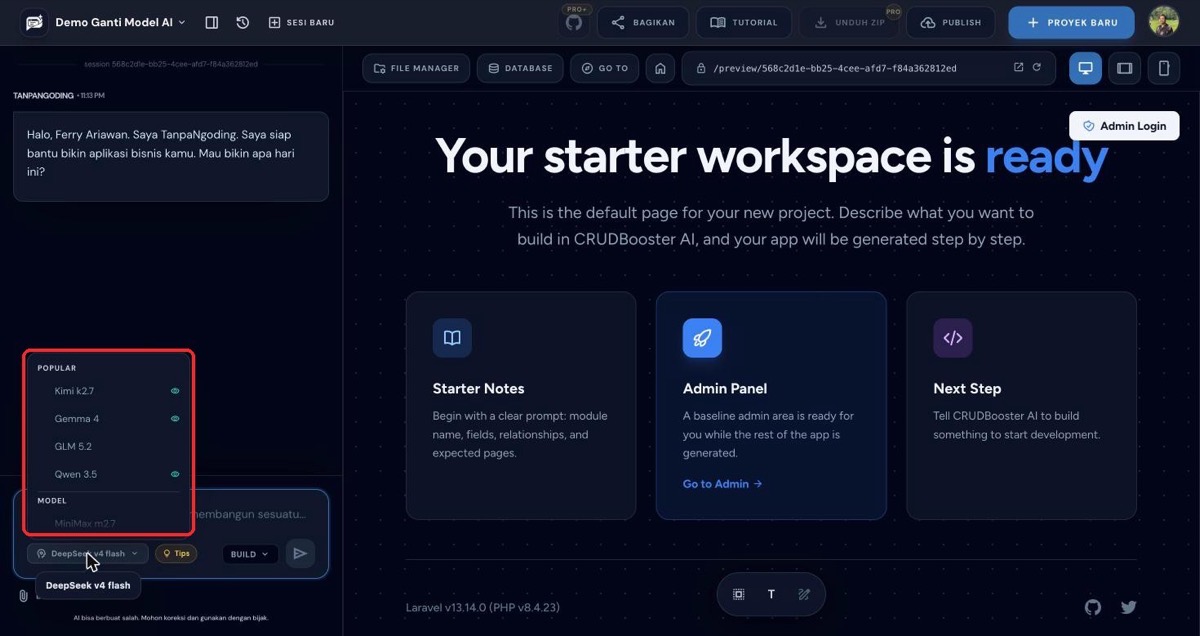
Task: Toggle vision eye icon for Gemma 4
Action: click(175, 419)
